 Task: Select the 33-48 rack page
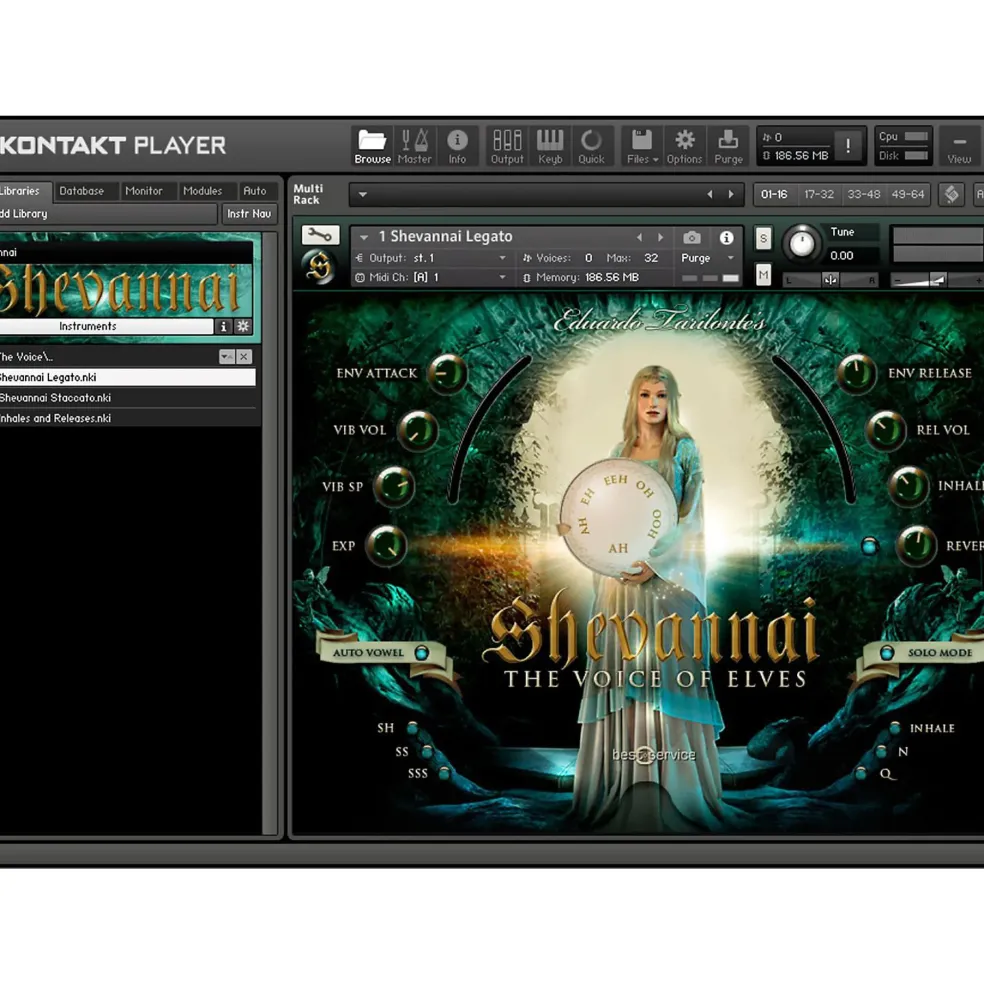pos(863,195)
